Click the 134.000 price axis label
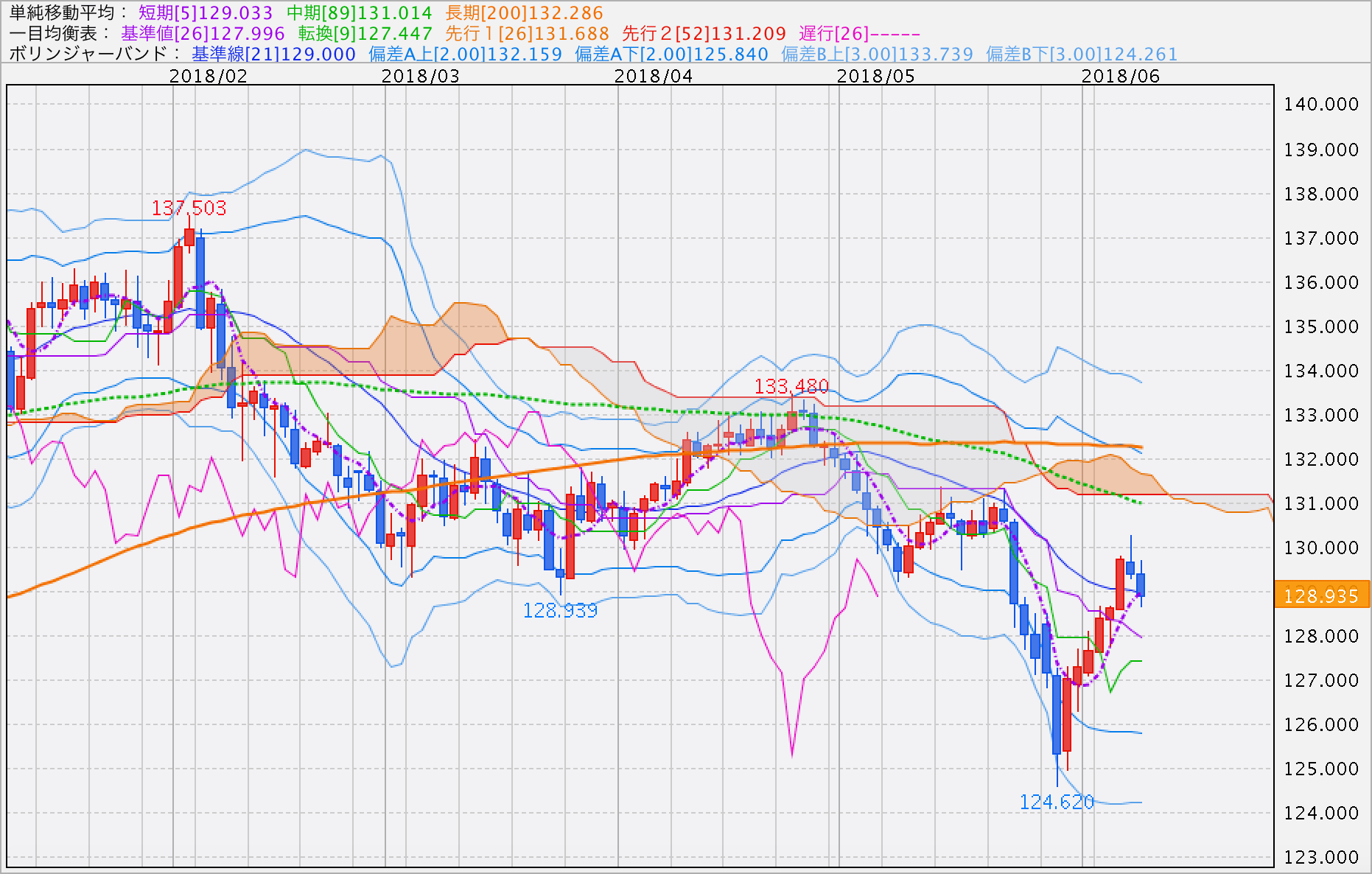Screen dimensions: 1372x874 (1321, 371)
